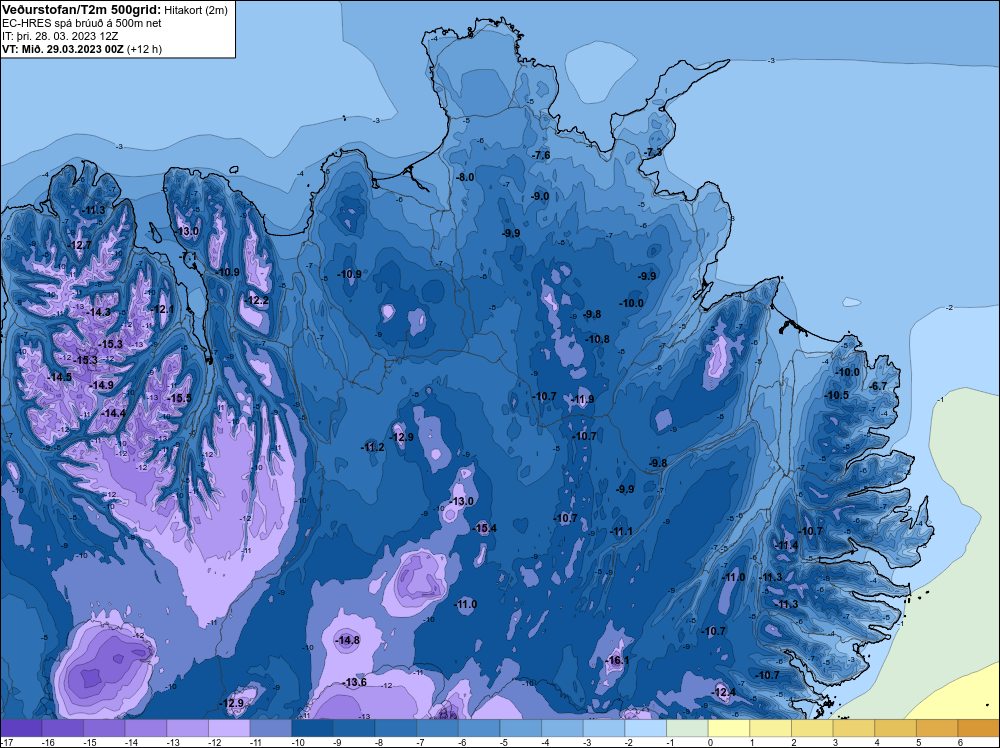Click the -14.9 temperature value
The width and height of the screenshot is (1000, 748).
click(x=102, y=385)
